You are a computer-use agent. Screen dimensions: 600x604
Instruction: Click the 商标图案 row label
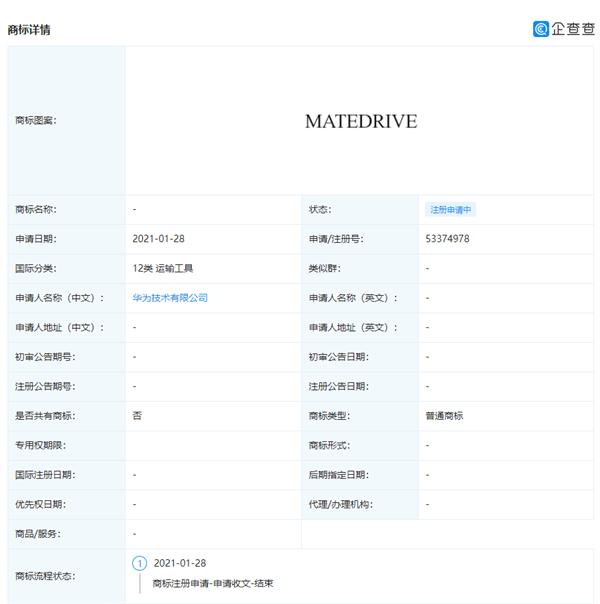[36, 121]
